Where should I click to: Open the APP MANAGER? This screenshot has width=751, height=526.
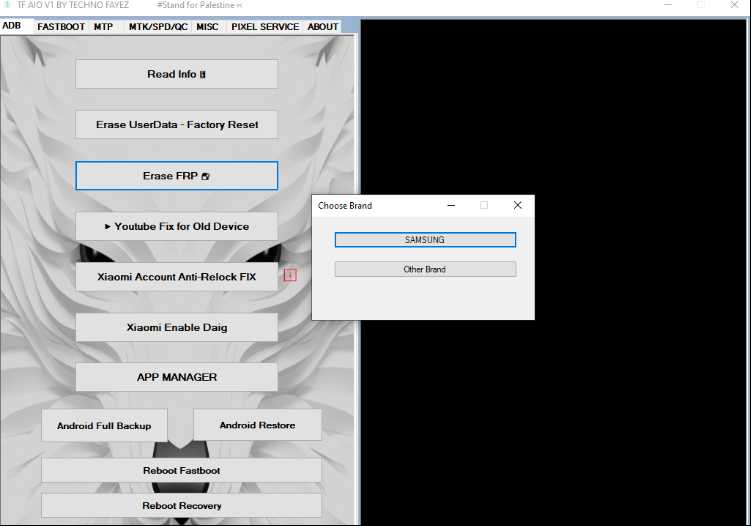click(176, 377)
